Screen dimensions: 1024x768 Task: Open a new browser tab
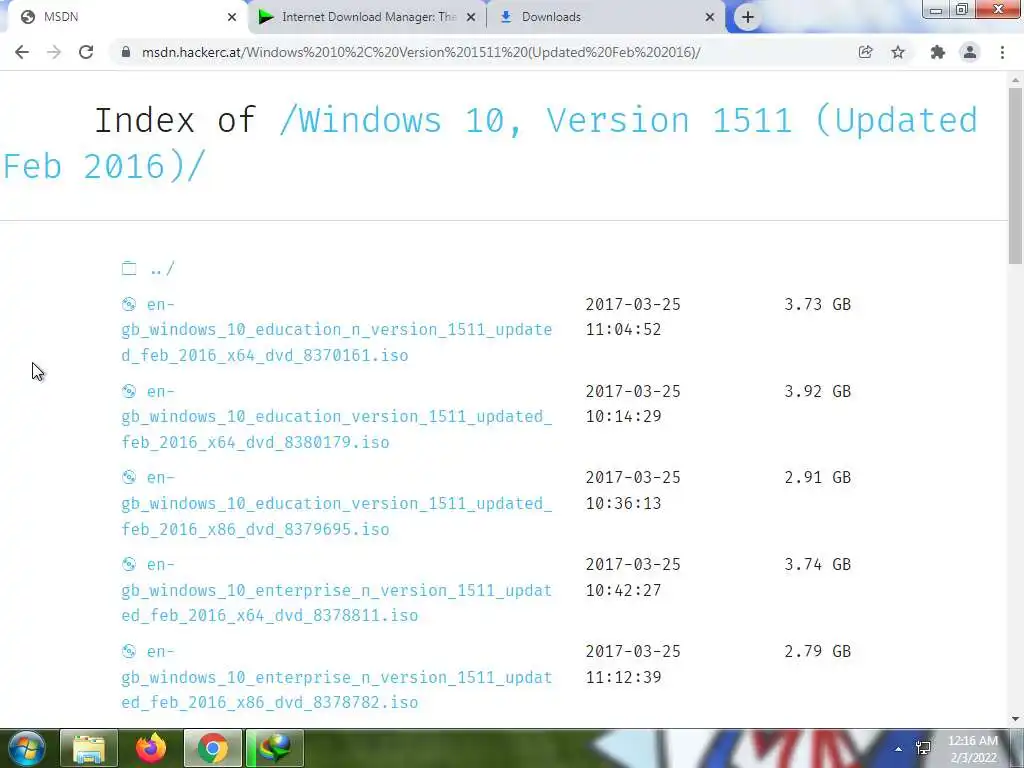coord(748,17)
